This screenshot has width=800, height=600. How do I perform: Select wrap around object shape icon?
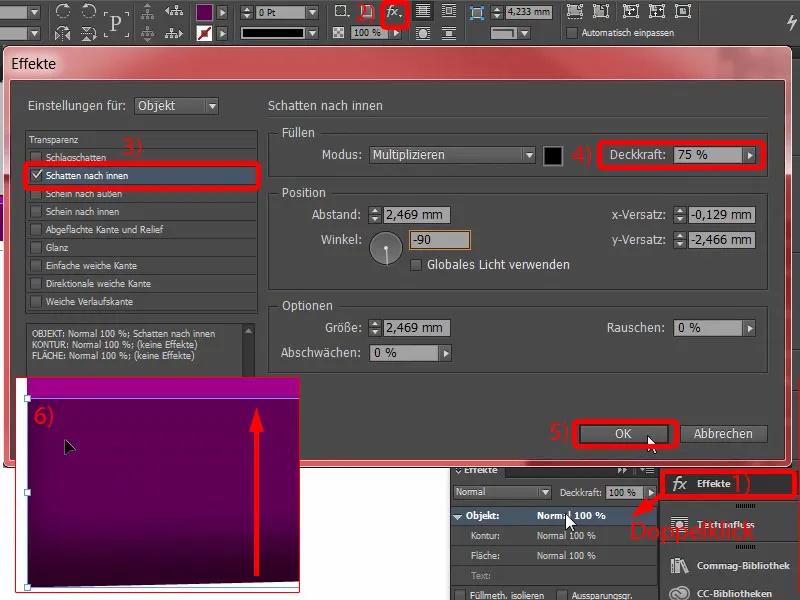tap(422, 34)
